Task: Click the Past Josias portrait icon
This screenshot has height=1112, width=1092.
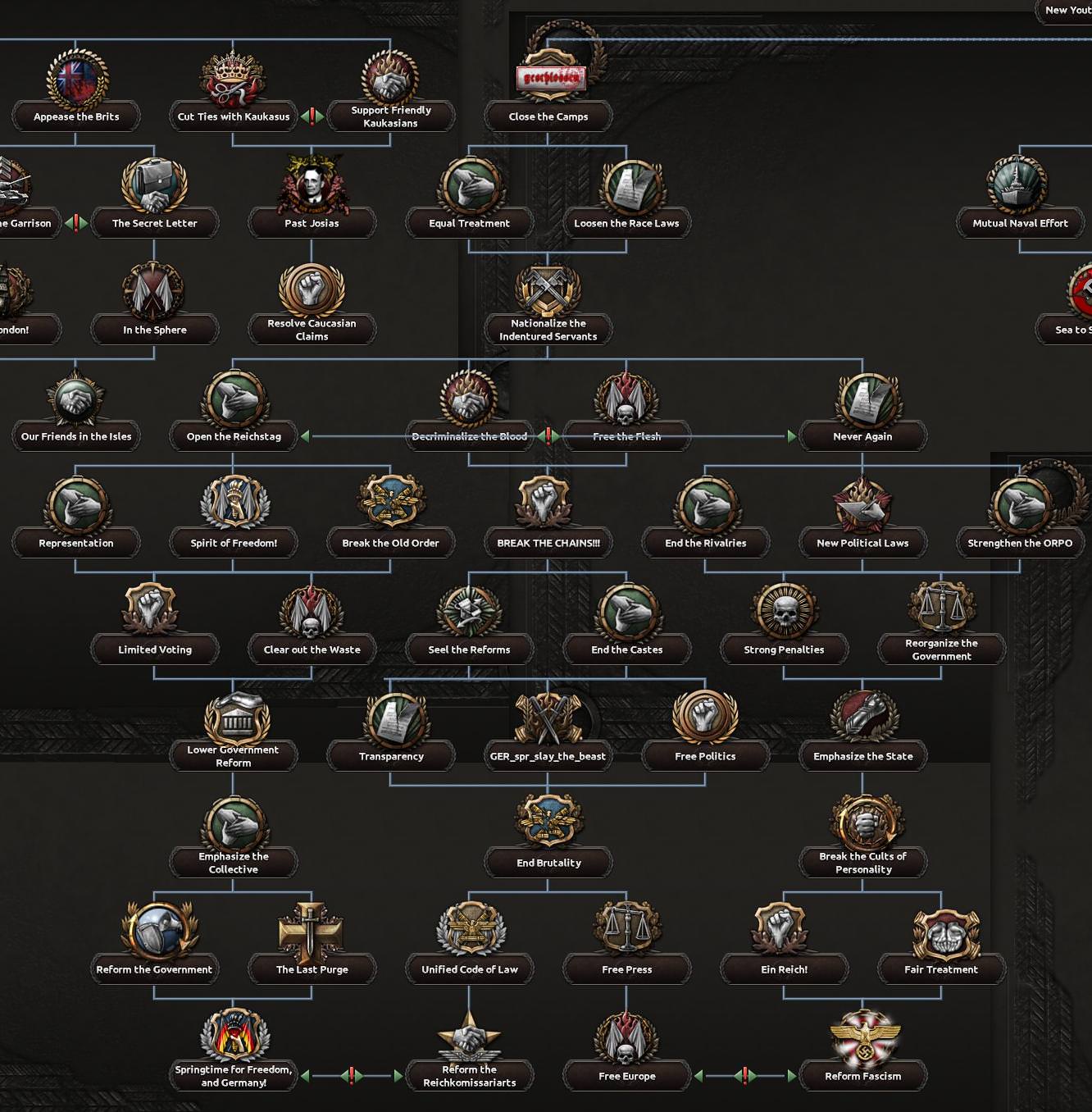Action: tap(312, 185)
